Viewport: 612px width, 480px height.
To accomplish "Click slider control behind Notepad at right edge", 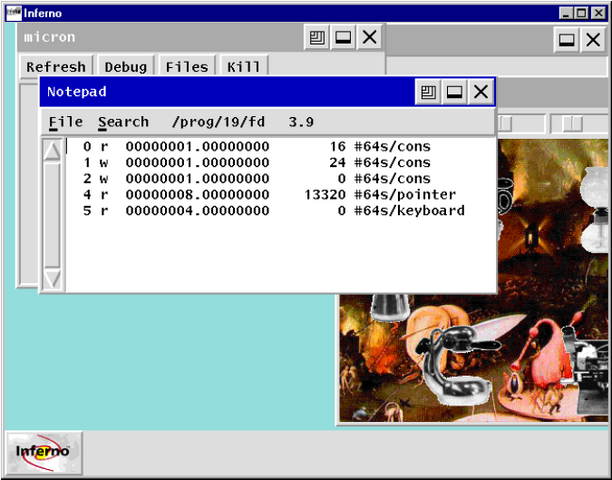I will pos(573,124).
